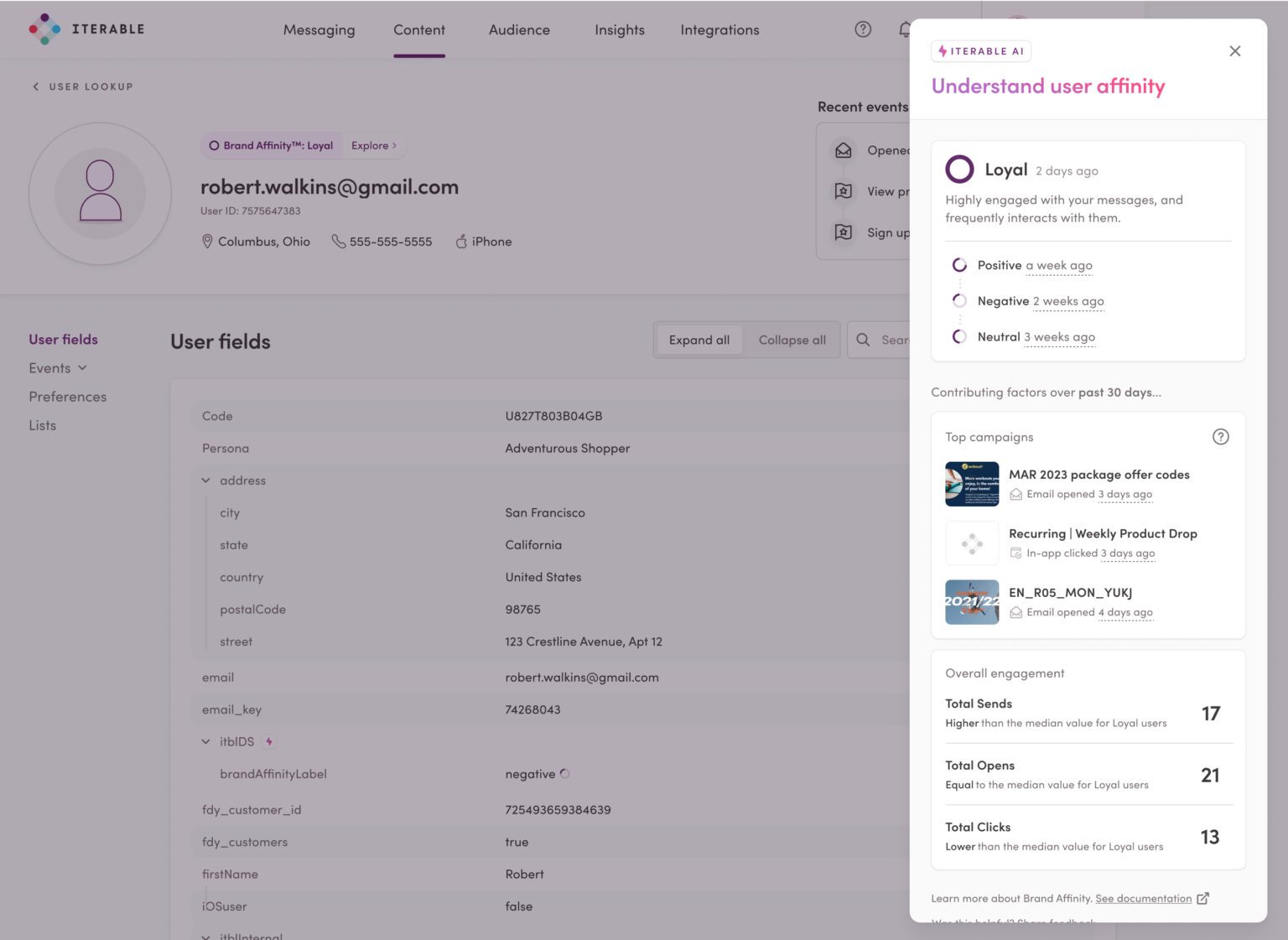Click the Sign up event icon

click(x=844, y=232)
